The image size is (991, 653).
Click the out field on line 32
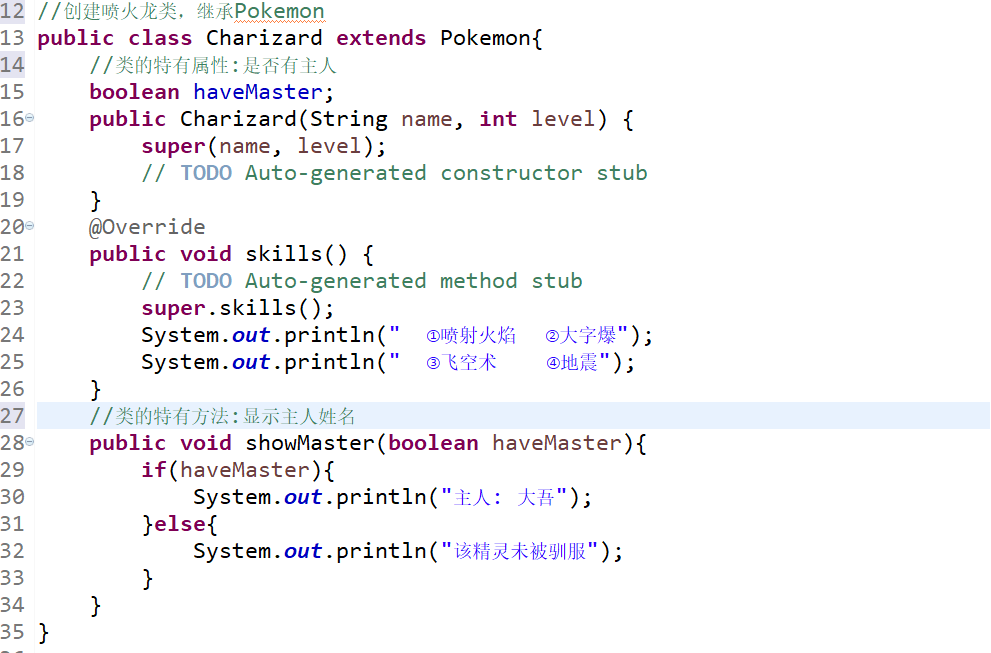(303, 551)
